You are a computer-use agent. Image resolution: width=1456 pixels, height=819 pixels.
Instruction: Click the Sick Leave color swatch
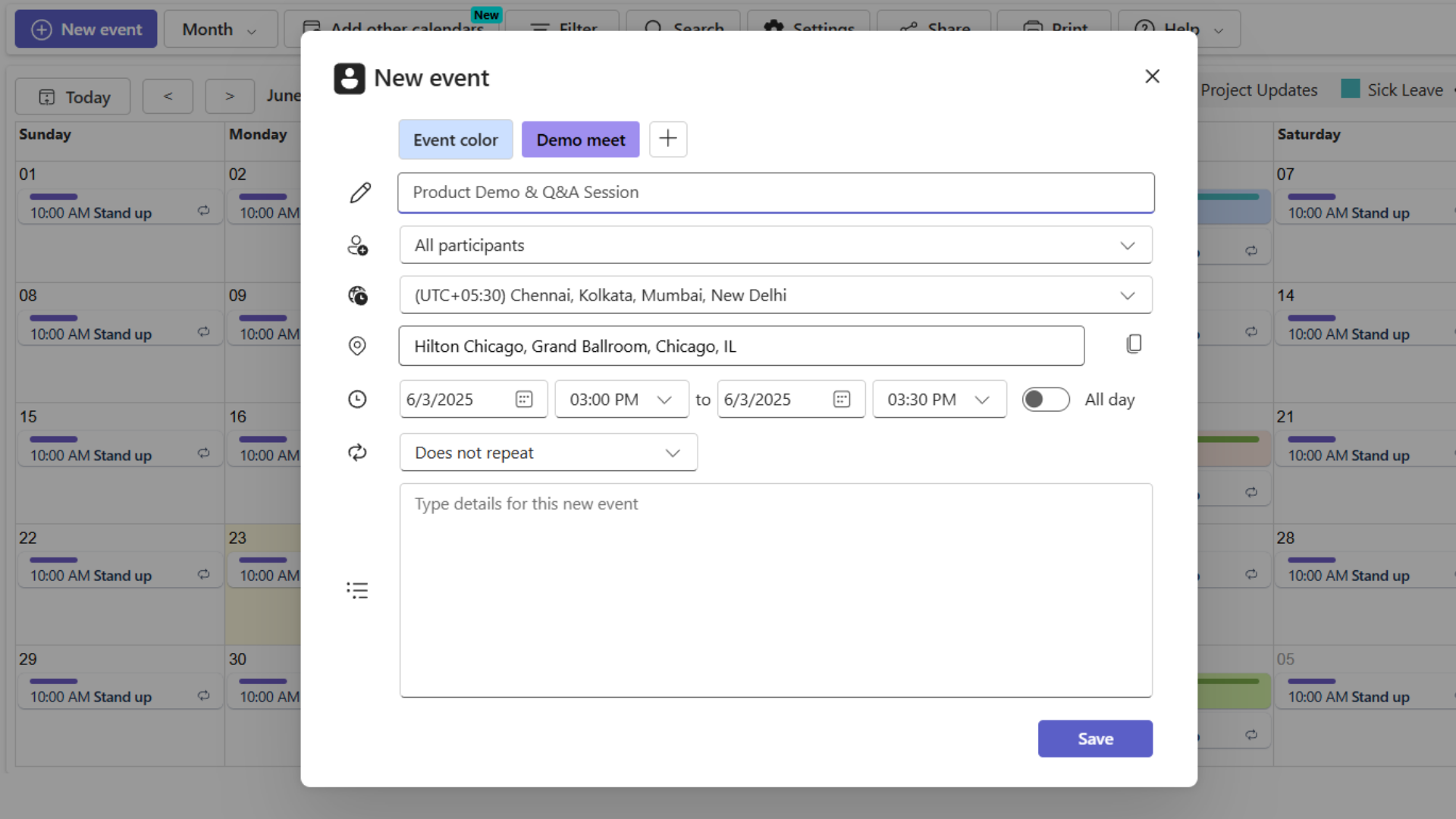[x=1350, y=89]
